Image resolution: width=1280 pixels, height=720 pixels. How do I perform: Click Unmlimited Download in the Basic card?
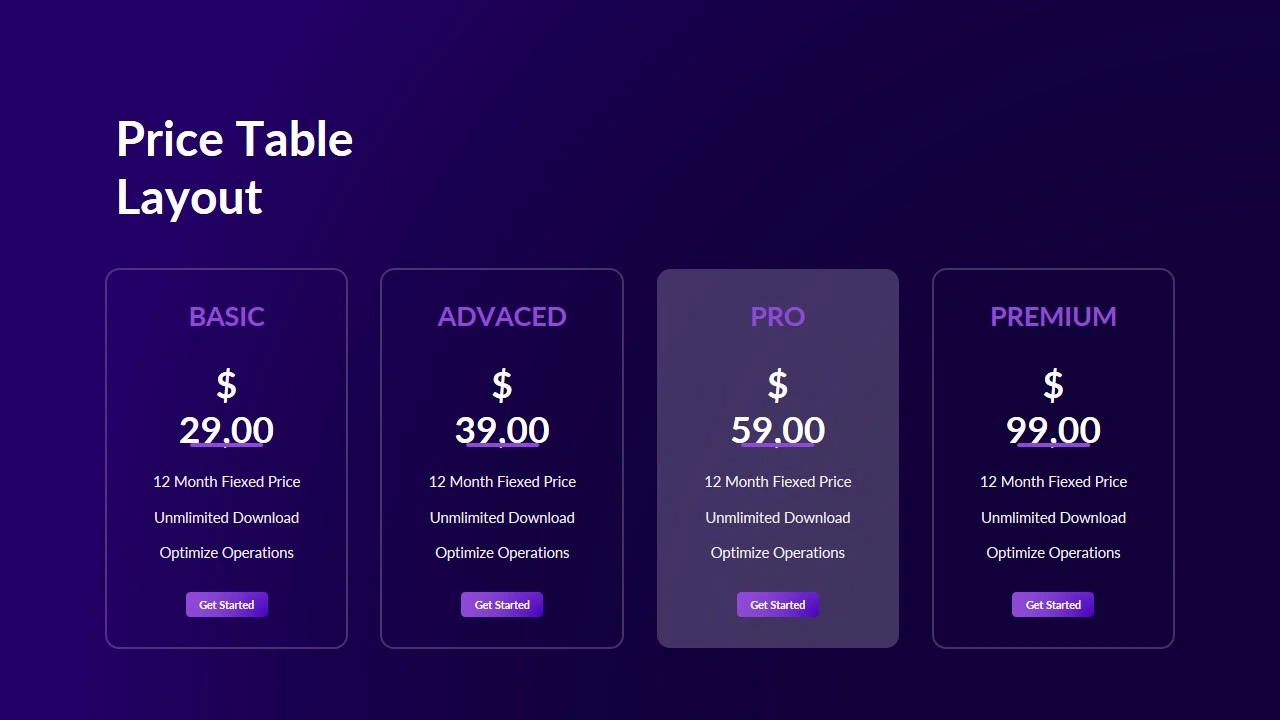coord(227,518)
